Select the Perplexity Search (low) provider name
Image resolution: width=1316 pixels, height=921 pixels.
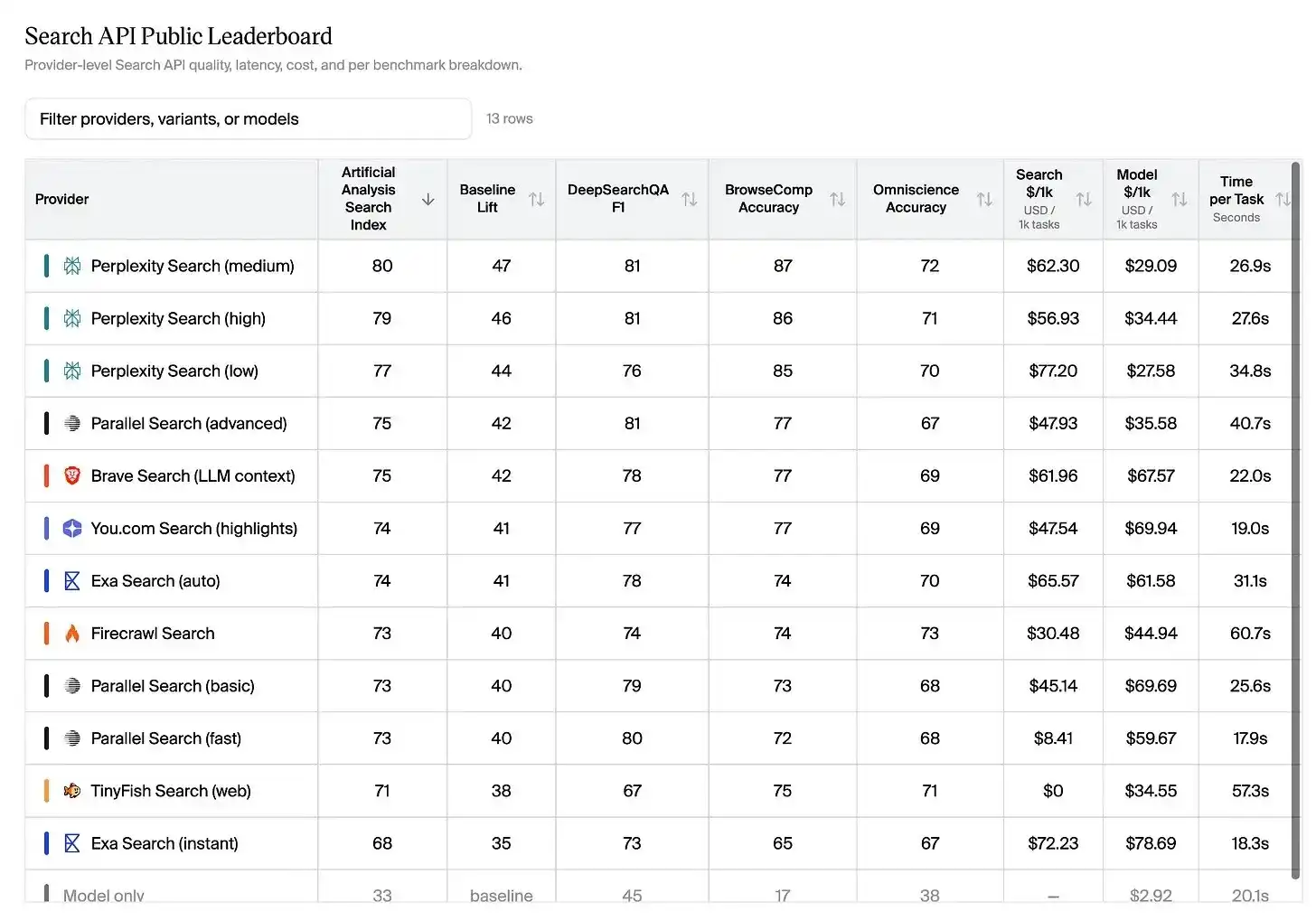point(174,371)
